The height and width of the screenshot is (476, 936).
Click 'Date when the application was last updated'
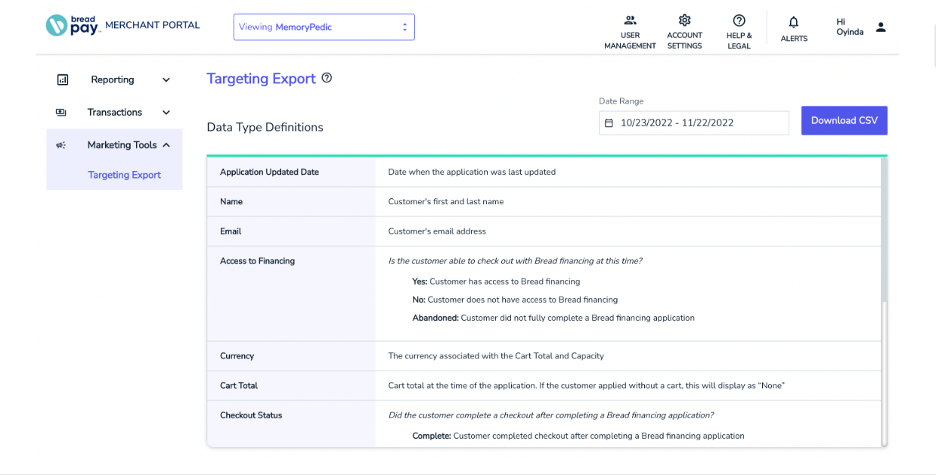pyautogui.click(x=472, y=172)
